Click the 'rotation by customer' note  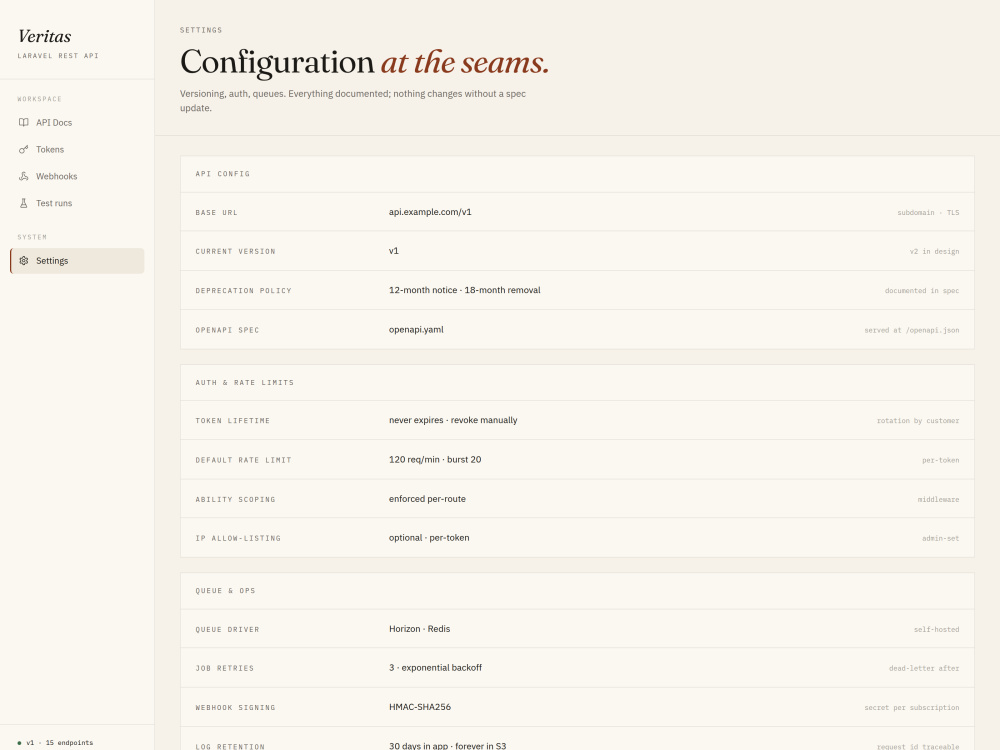[918, 421]
